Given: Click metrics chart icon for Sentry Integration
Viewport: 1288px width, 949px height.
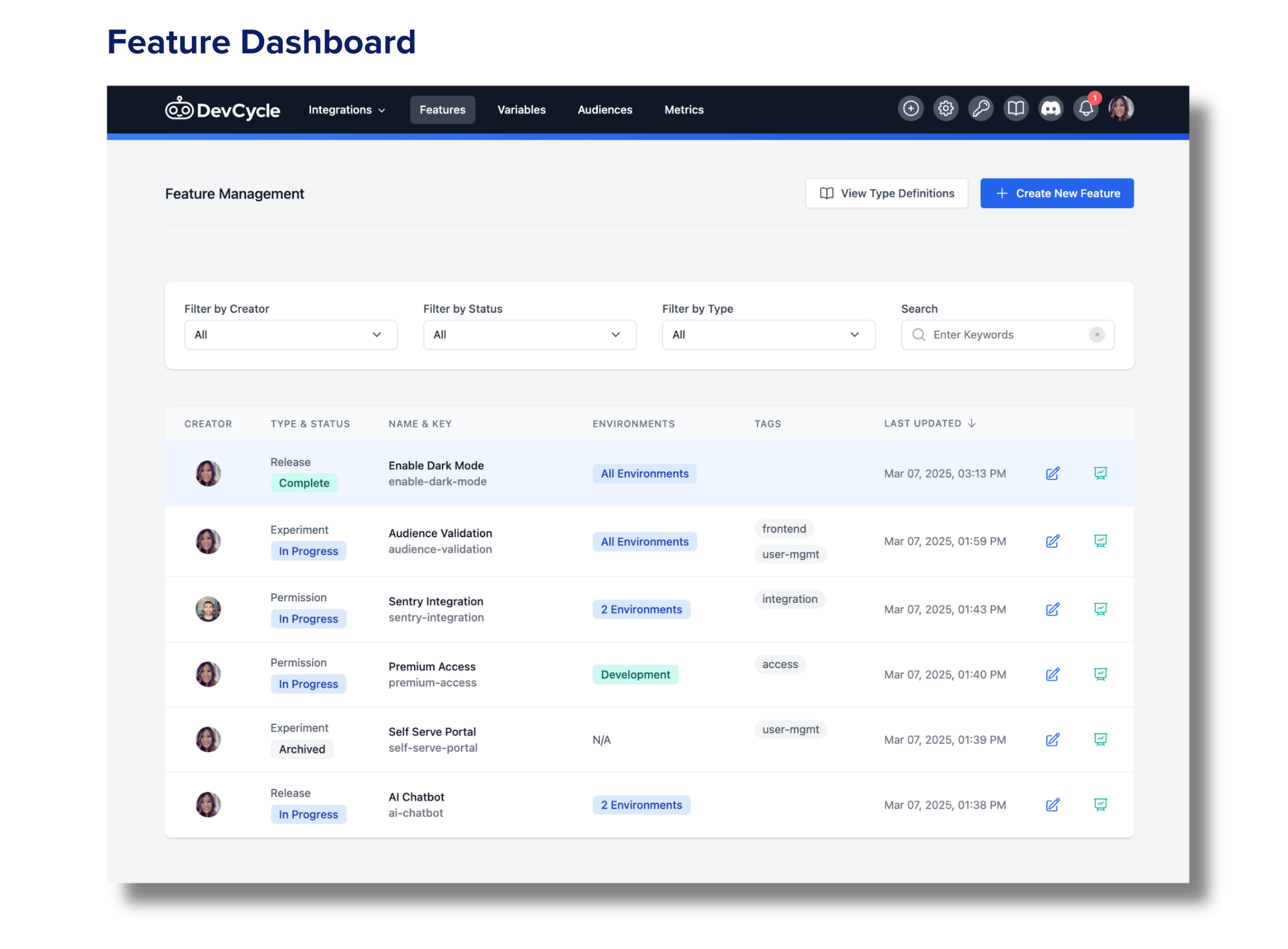Looking at the screenshot, I should pyautogui.click(x=1100, y=609).
